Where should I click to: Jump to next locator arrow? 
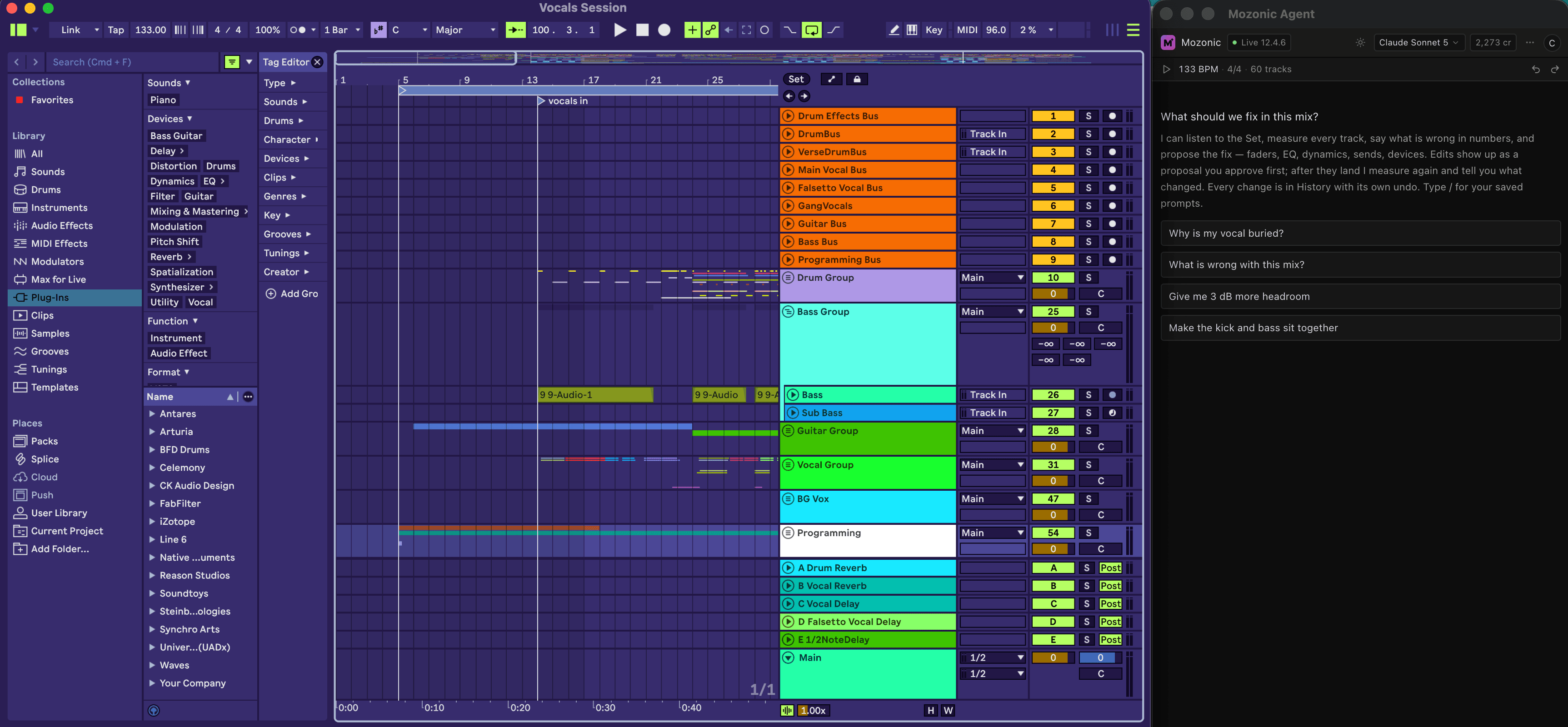tap(804, 96)
